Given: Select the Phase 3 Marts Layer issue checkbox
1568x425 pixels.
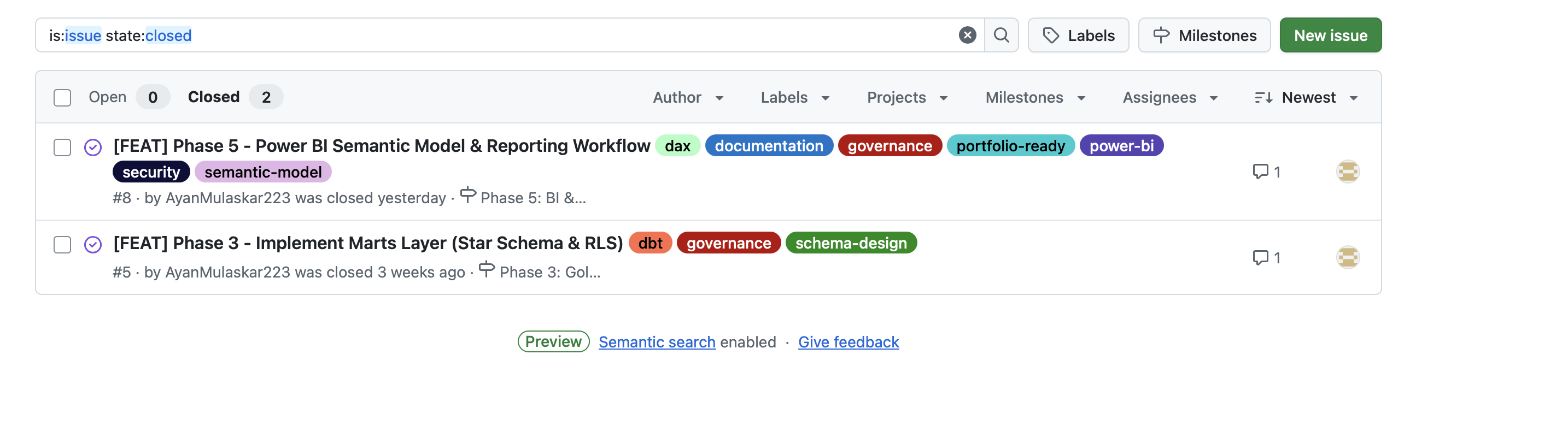Looking at the screenshot, I should coord(62,244).
